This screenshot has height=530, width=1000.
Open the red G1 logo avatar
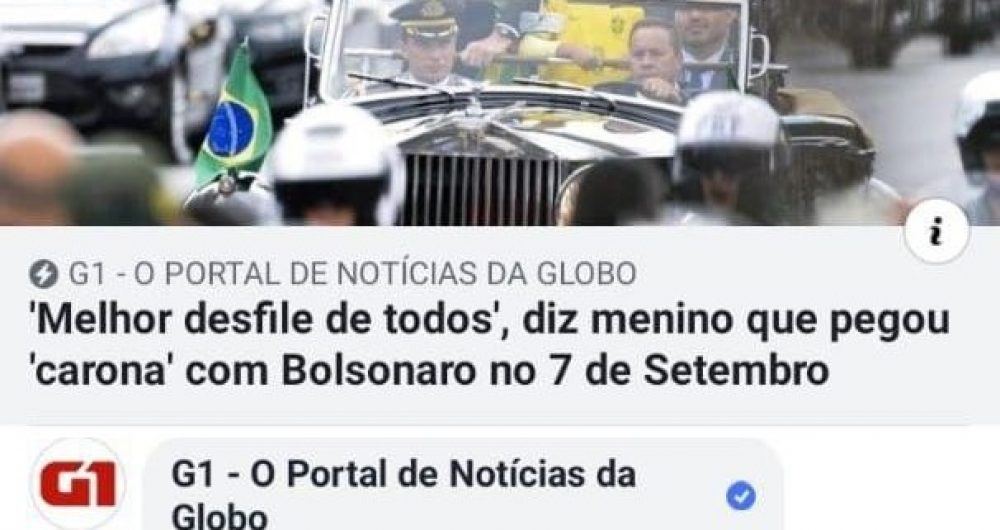click(78, 485)
